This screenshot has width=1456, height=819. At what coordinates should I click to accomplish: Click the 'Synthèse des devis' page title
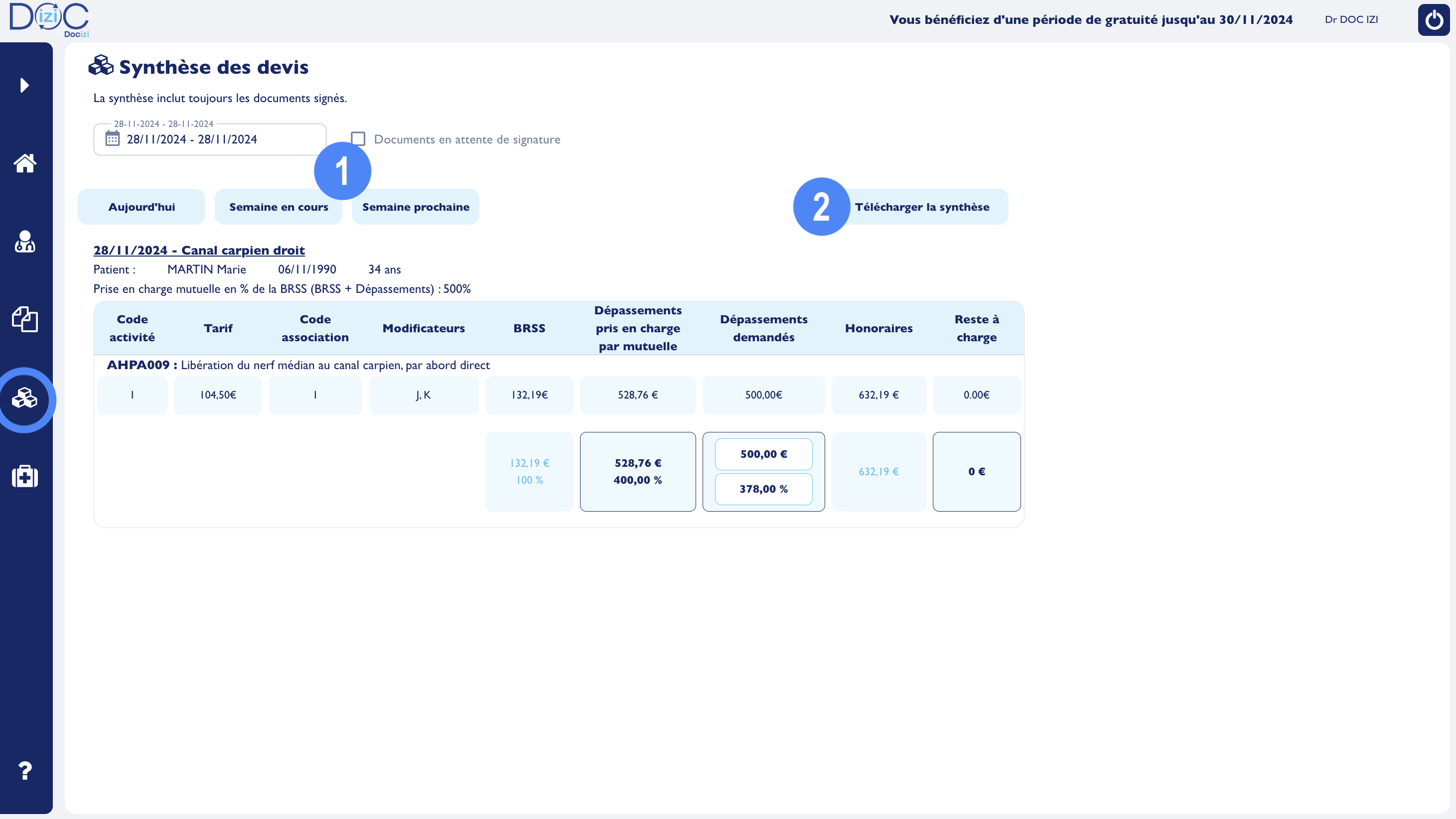pos(214,67)
